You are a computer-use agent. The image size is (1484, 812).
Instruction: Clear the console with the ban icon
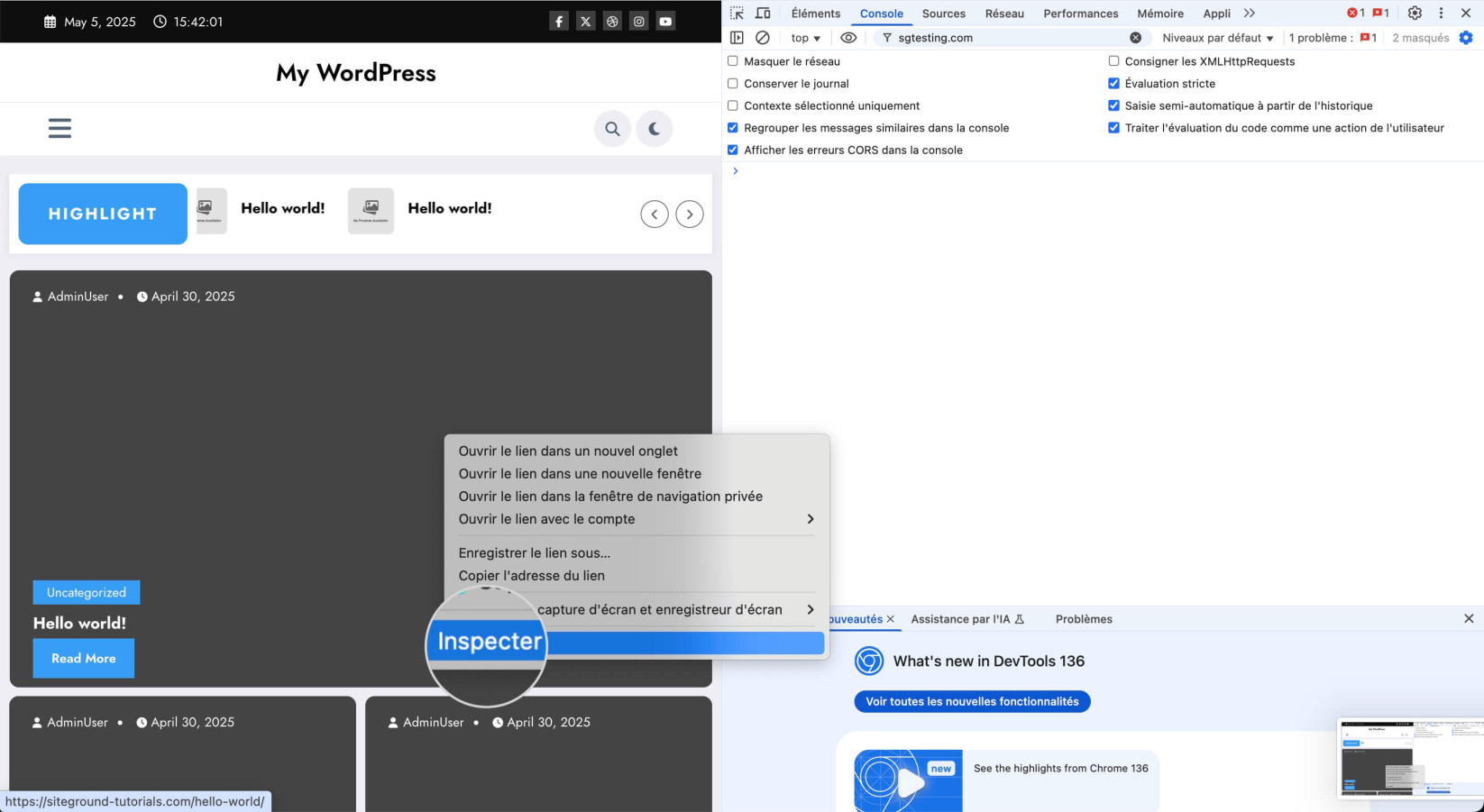(x=763, y=38)
